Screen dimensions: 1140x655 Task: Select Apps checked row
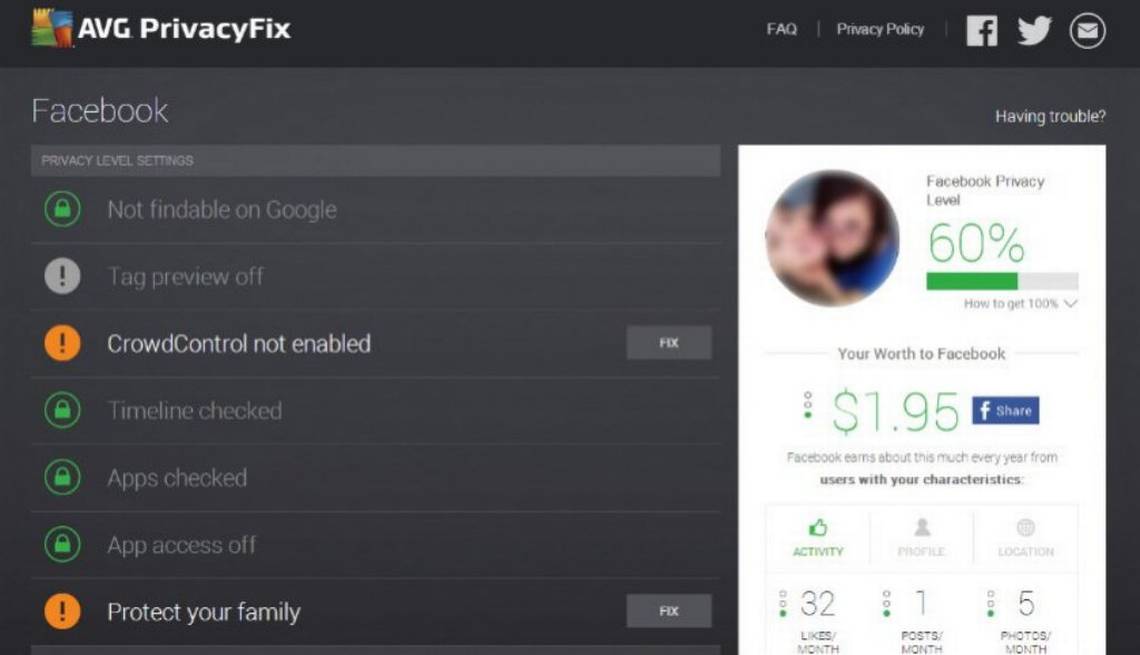(375, 478)
